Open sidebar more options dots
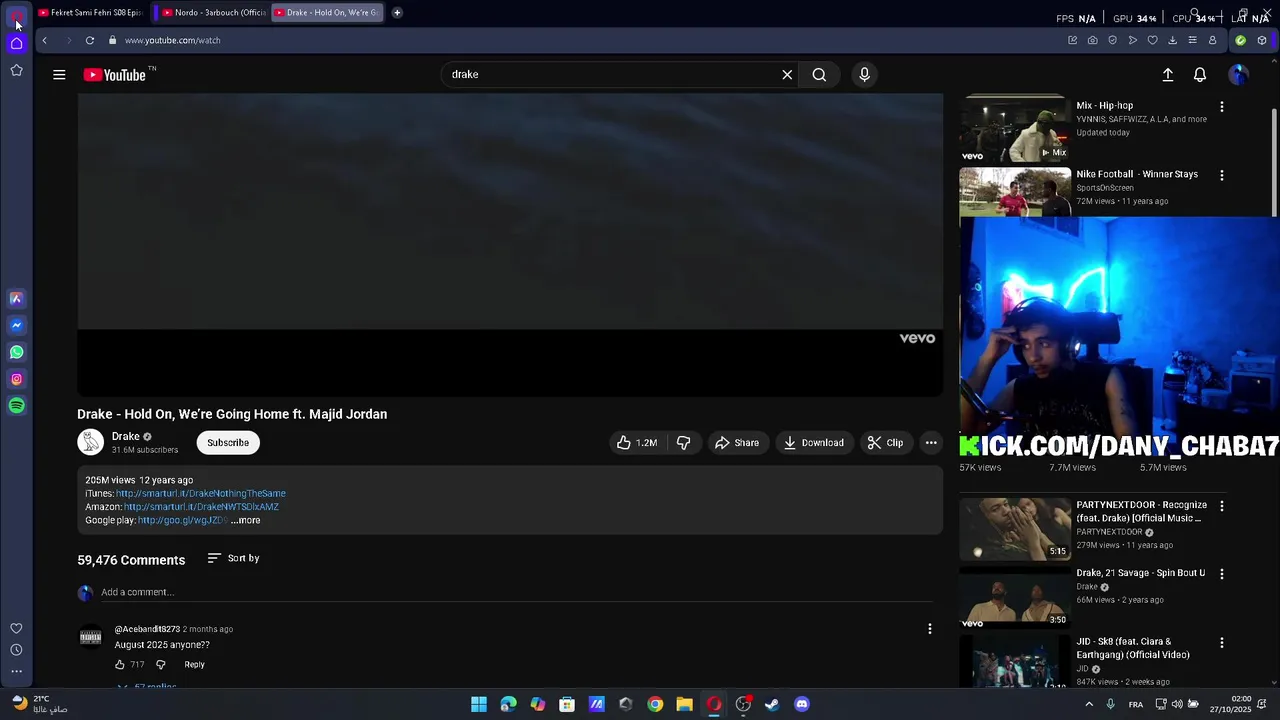Screen dimensions: 1280x720 coord(16,672)
